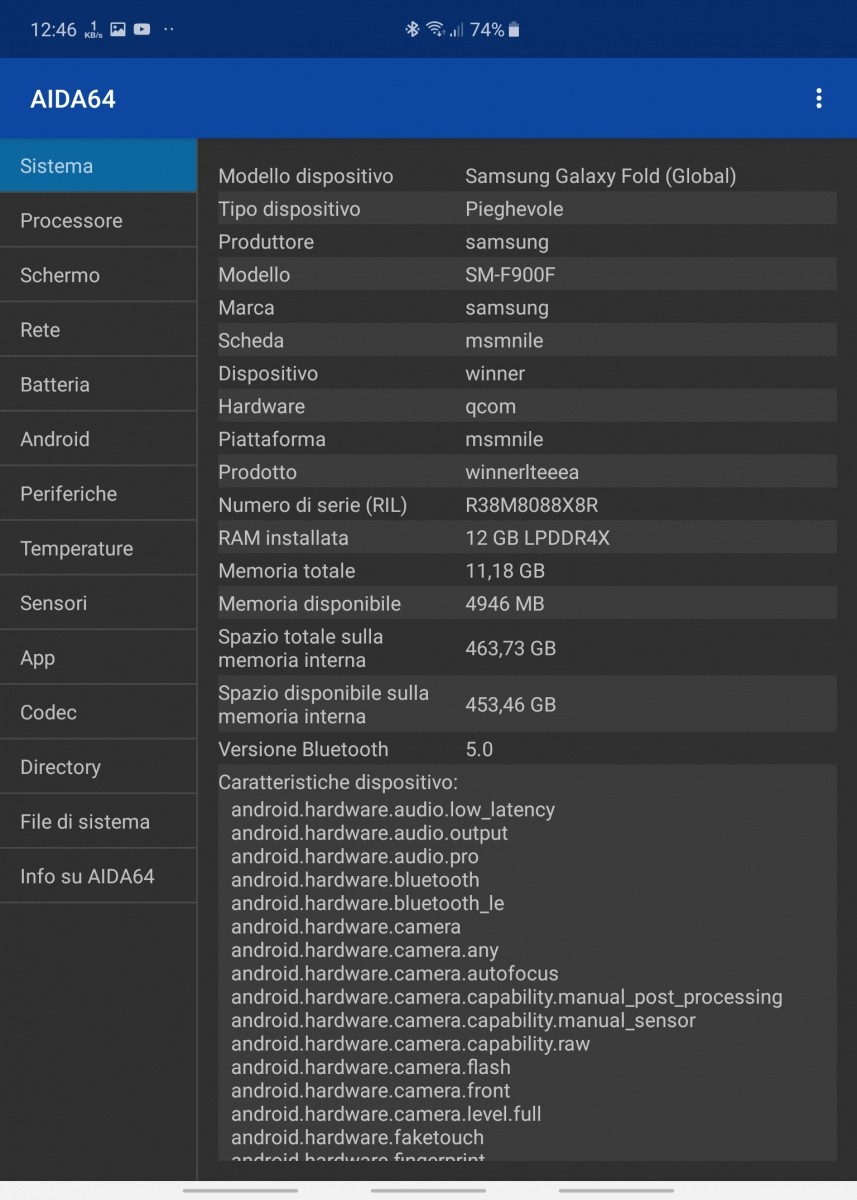Tap the Spazio totale sulla memoria interna label
The height and width of the screenshot is (1200, 857).
301,648
